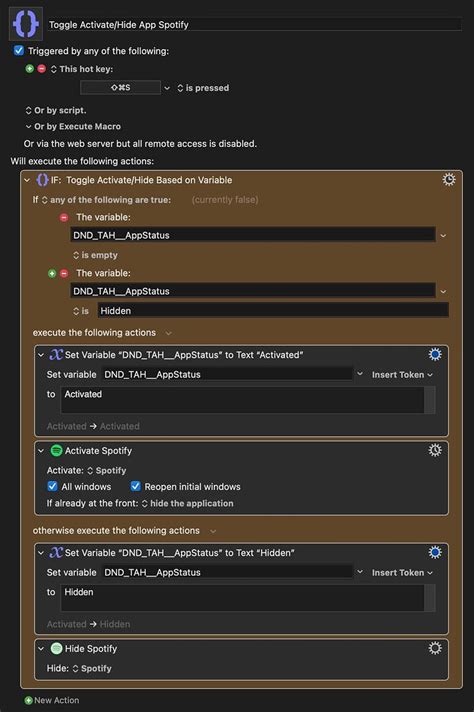
Task: Click the macro curly-braces icon at top
Action: (x=26, y=24)
